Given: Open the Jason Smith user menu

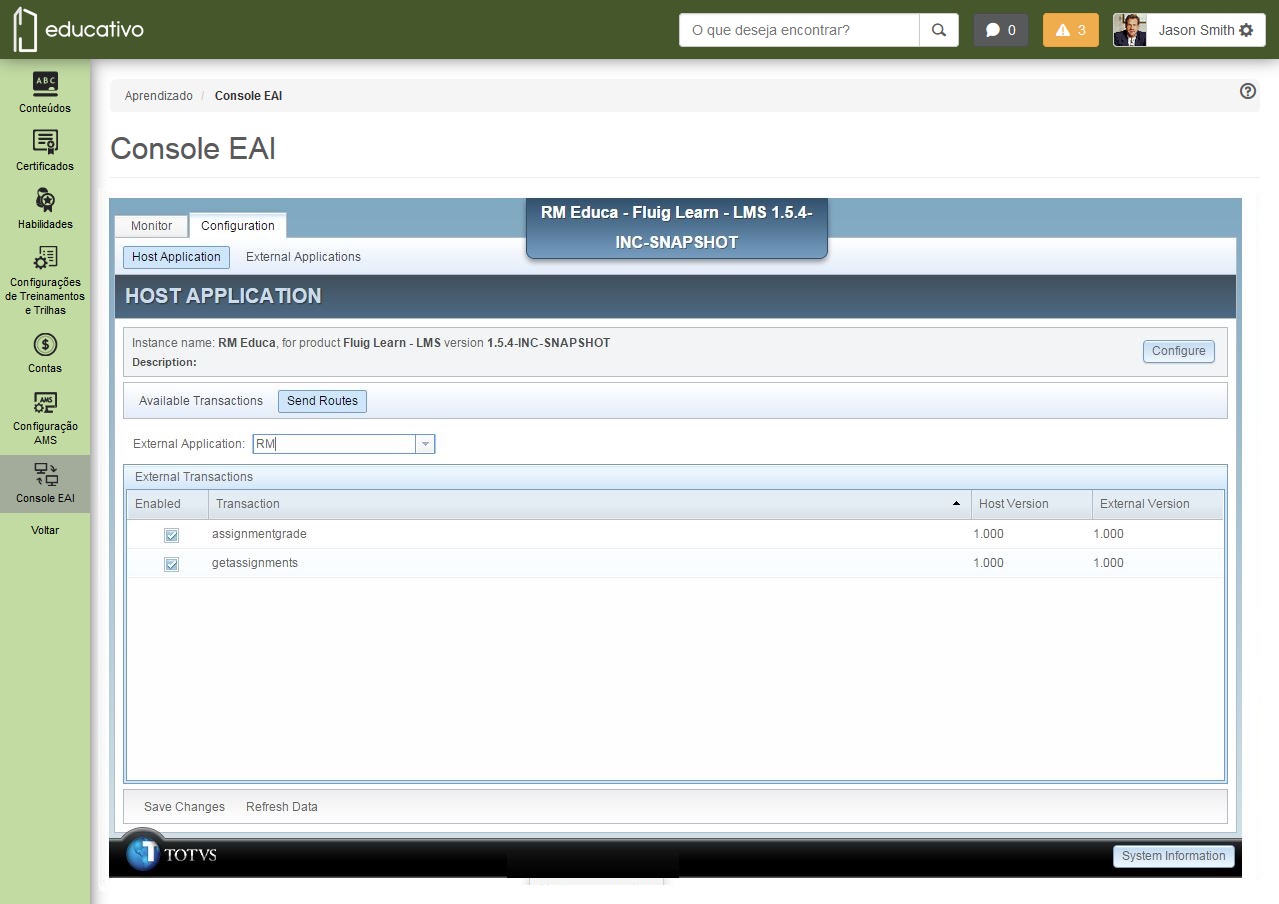Looking at the screenshot, I should (x=1189, y=30).
